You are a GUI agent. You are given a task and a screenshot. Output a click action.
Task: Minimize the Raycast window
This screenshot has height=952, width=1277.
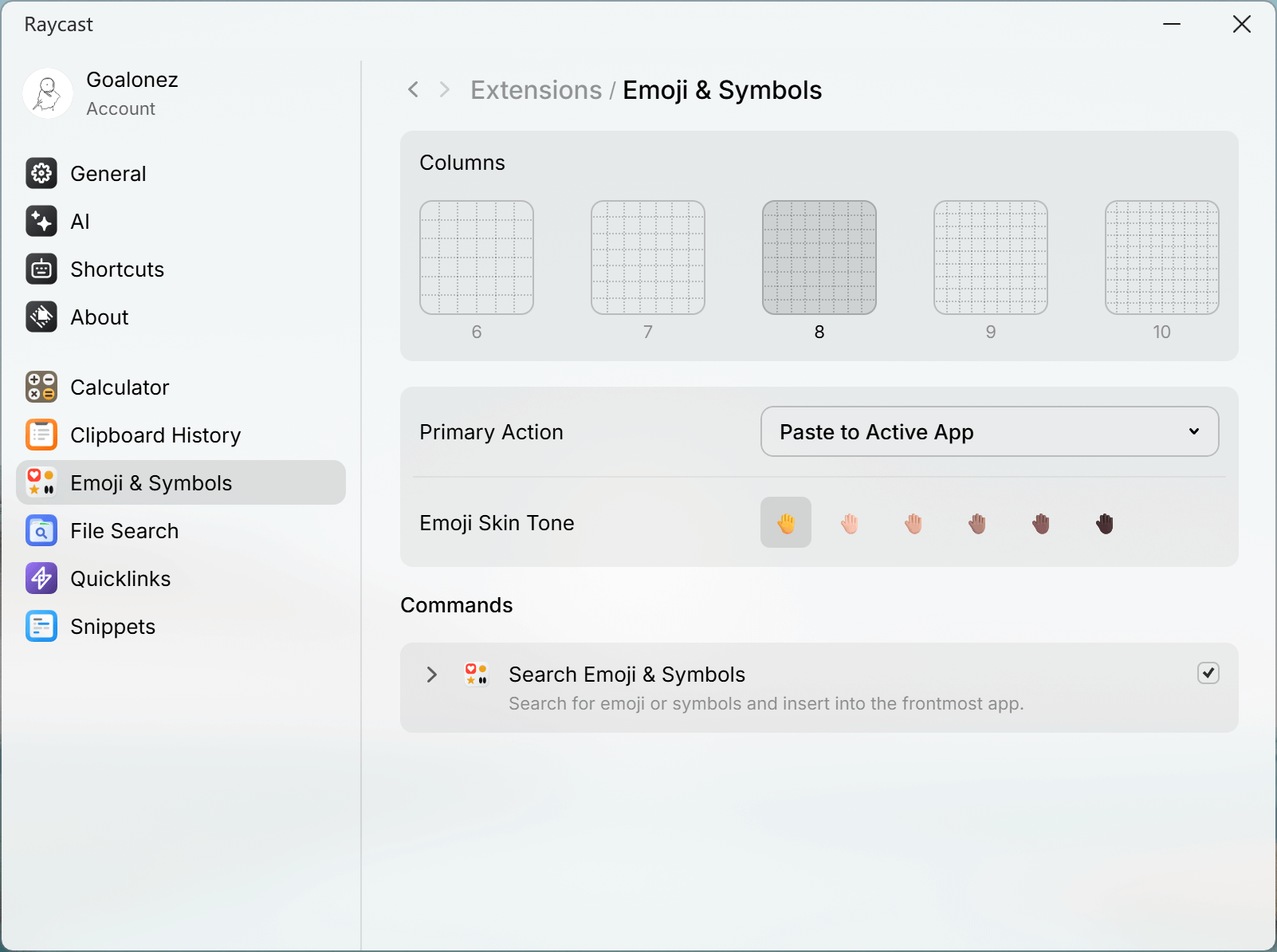[1172, 24]
